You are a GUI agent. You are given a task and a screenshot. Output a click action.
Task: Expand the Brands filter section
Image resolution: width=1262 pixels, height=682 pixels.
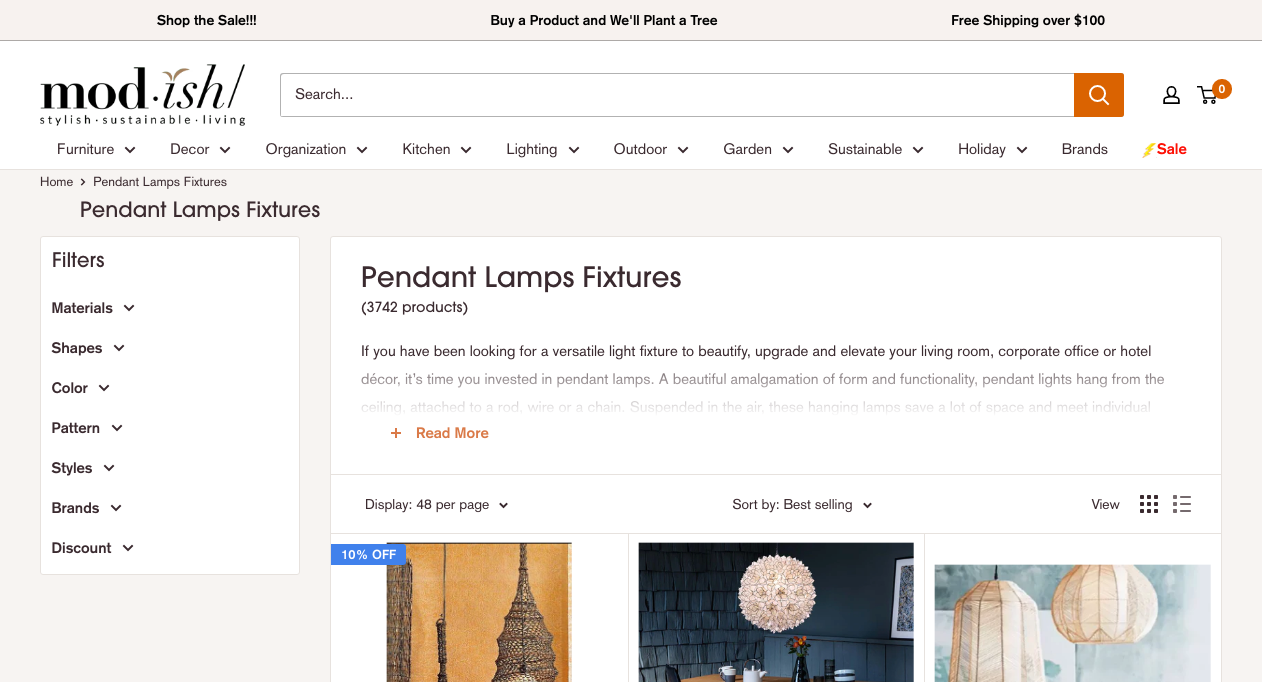coord(87,508)
